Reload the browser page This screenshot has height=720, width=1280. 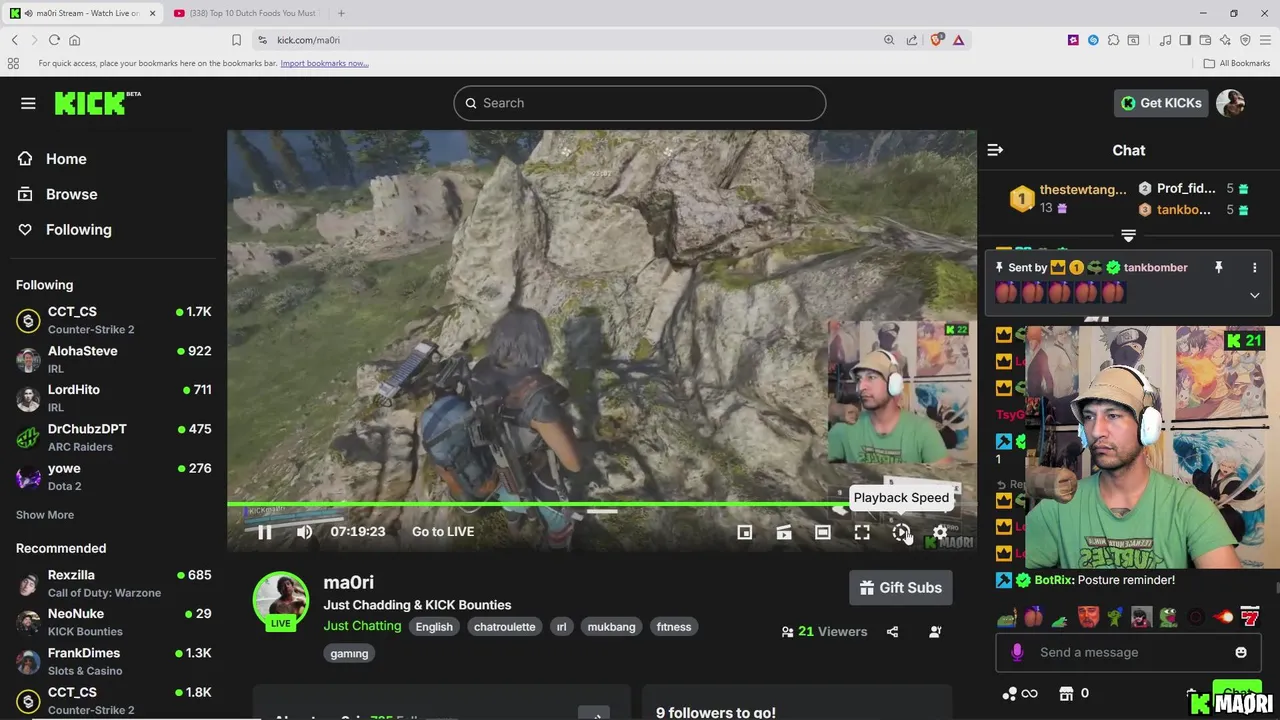click(x=54, y=40)
